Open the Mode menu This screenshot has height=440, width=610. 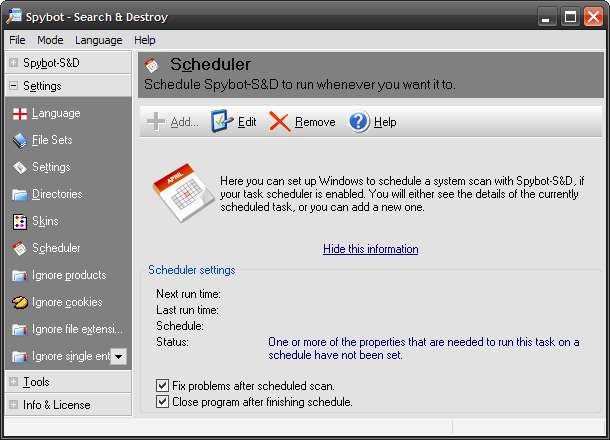pos(50,40)
